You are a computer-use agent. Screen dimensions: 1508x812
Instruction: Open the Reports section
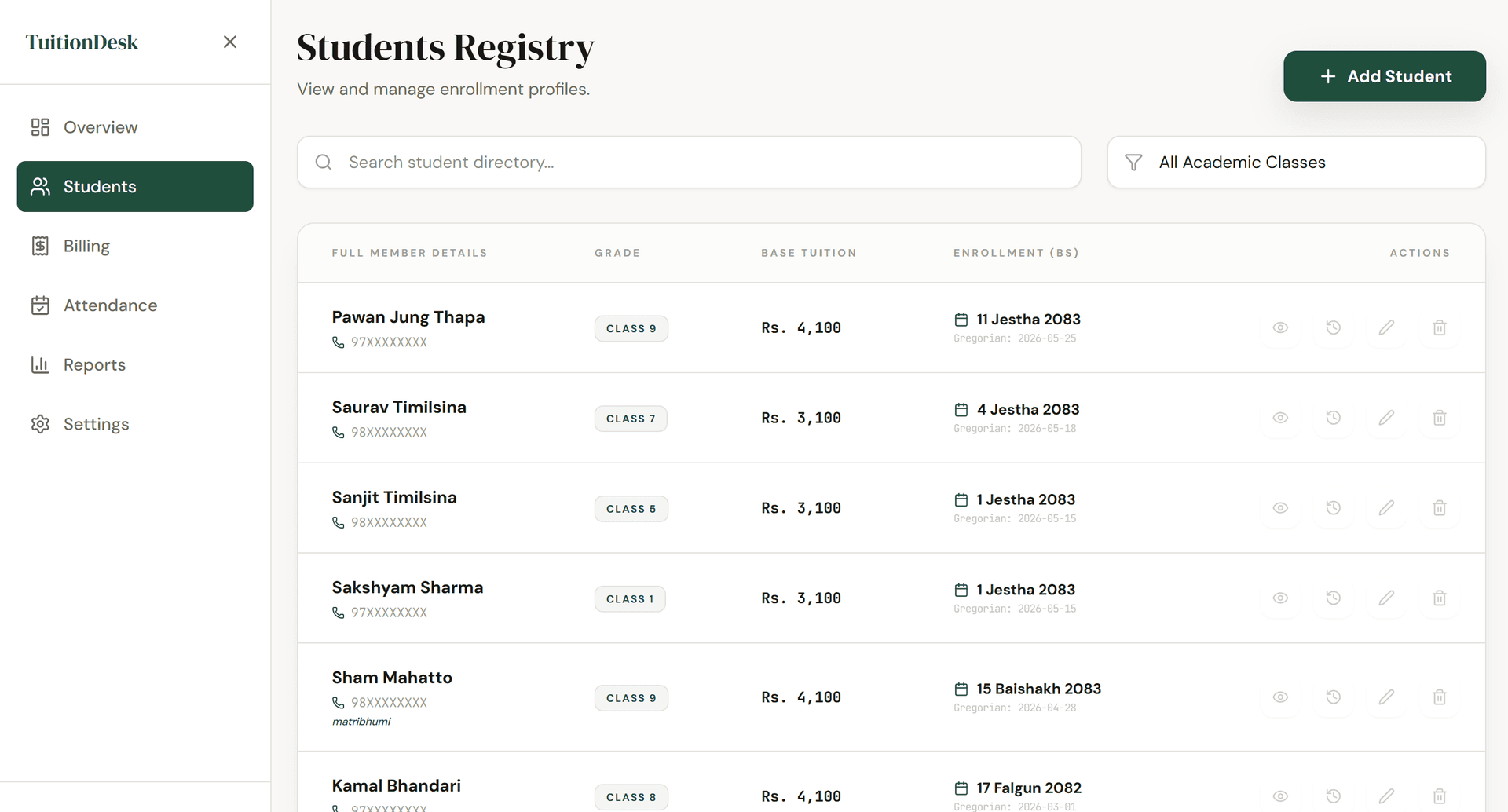[135, 364]
